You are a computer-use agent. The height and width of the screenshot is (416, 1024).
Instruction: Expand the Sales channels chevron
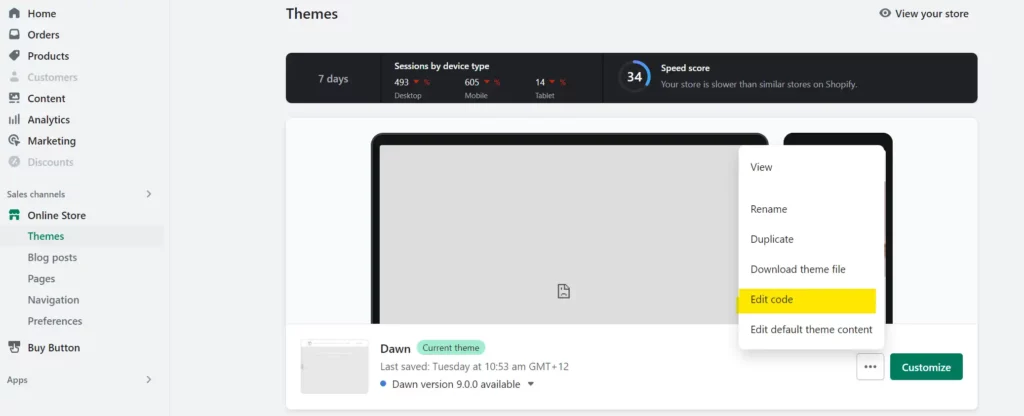tap(149, 194)
